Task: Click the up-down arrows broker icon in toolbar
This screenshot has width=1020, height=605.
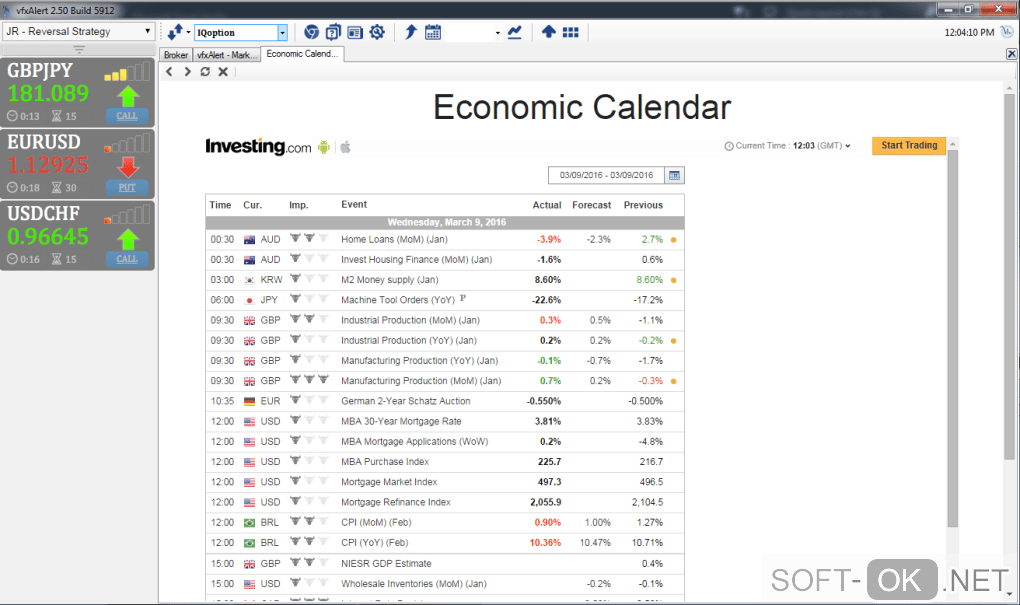Action: (x=175, y=32)
